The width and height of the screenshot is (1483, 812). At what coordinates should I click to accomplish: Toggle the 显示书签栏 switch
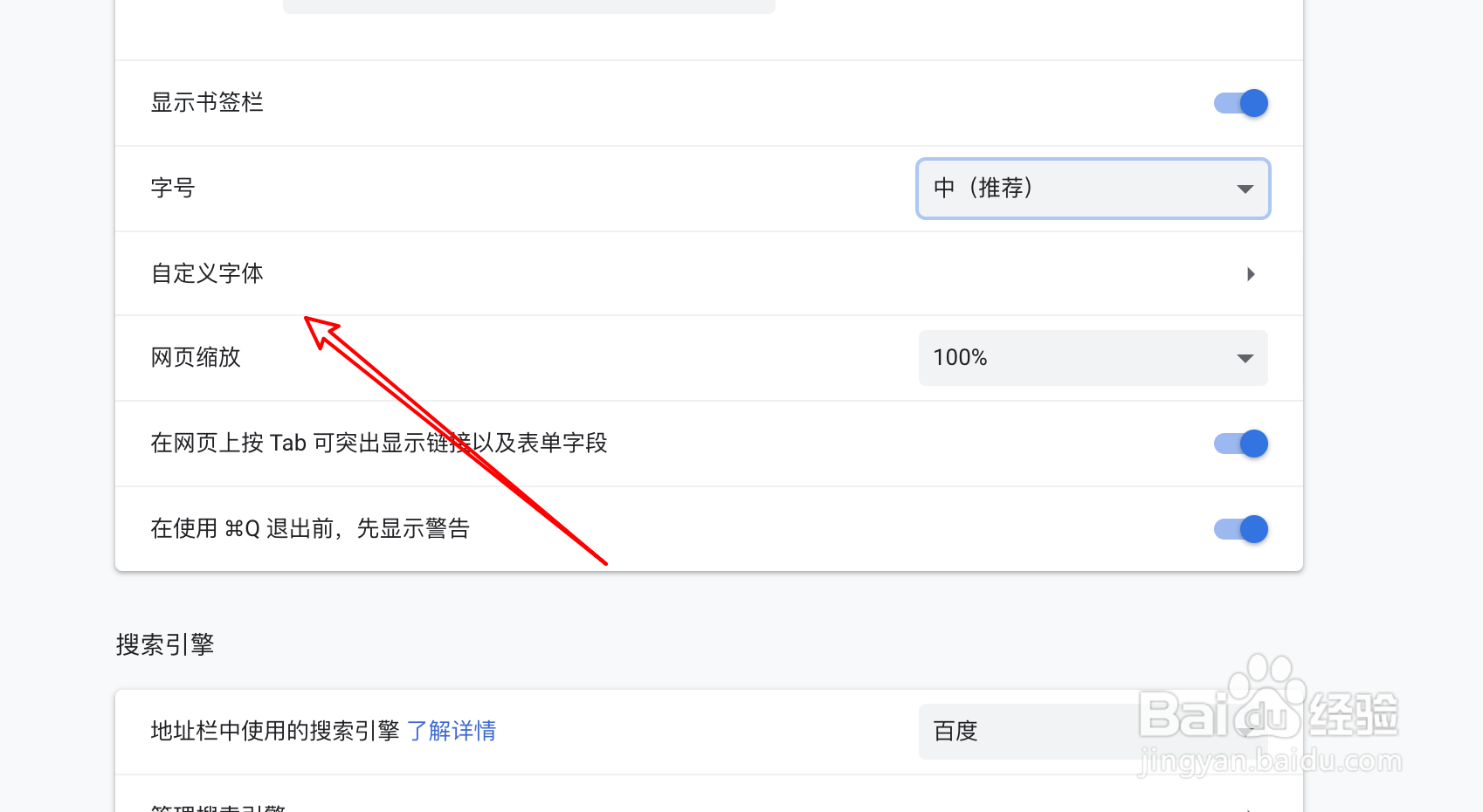pyautogui.click(x=1241, y=103)
